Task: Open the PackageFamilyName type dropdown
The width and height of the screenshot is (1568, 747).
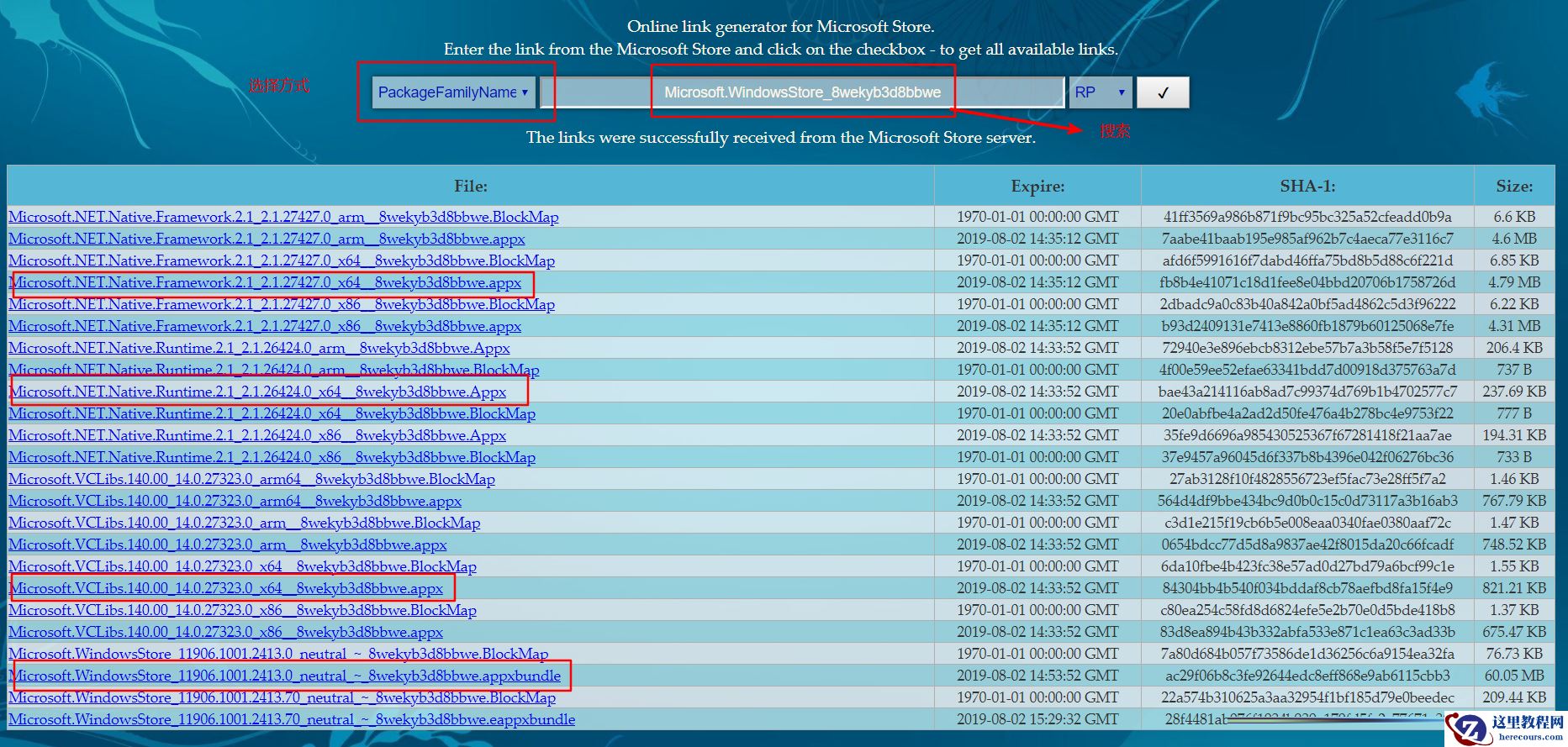Action: (452, 92)
